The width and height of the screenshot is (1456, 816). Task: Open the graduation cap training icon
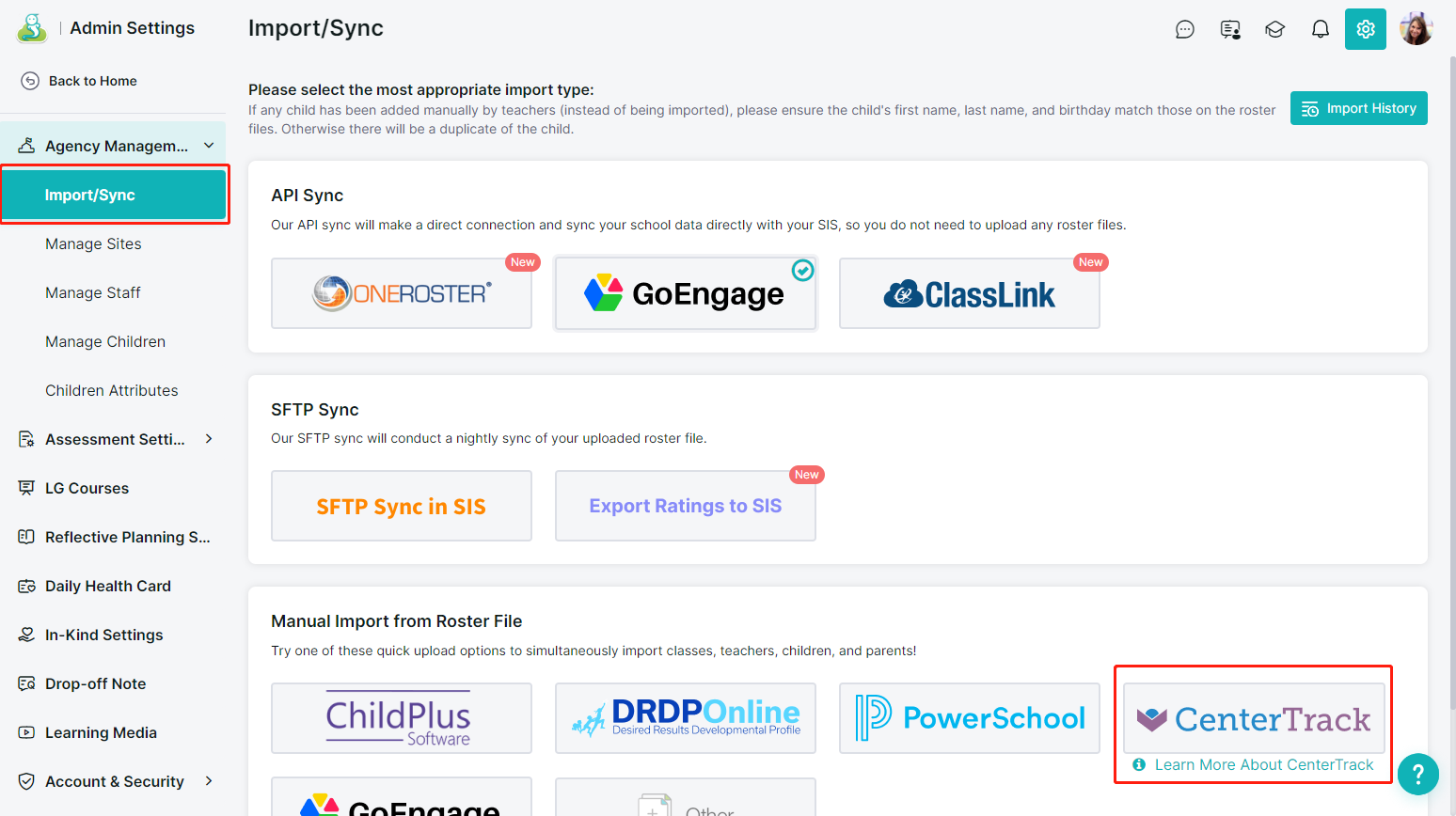click(x=1275, y=29)
